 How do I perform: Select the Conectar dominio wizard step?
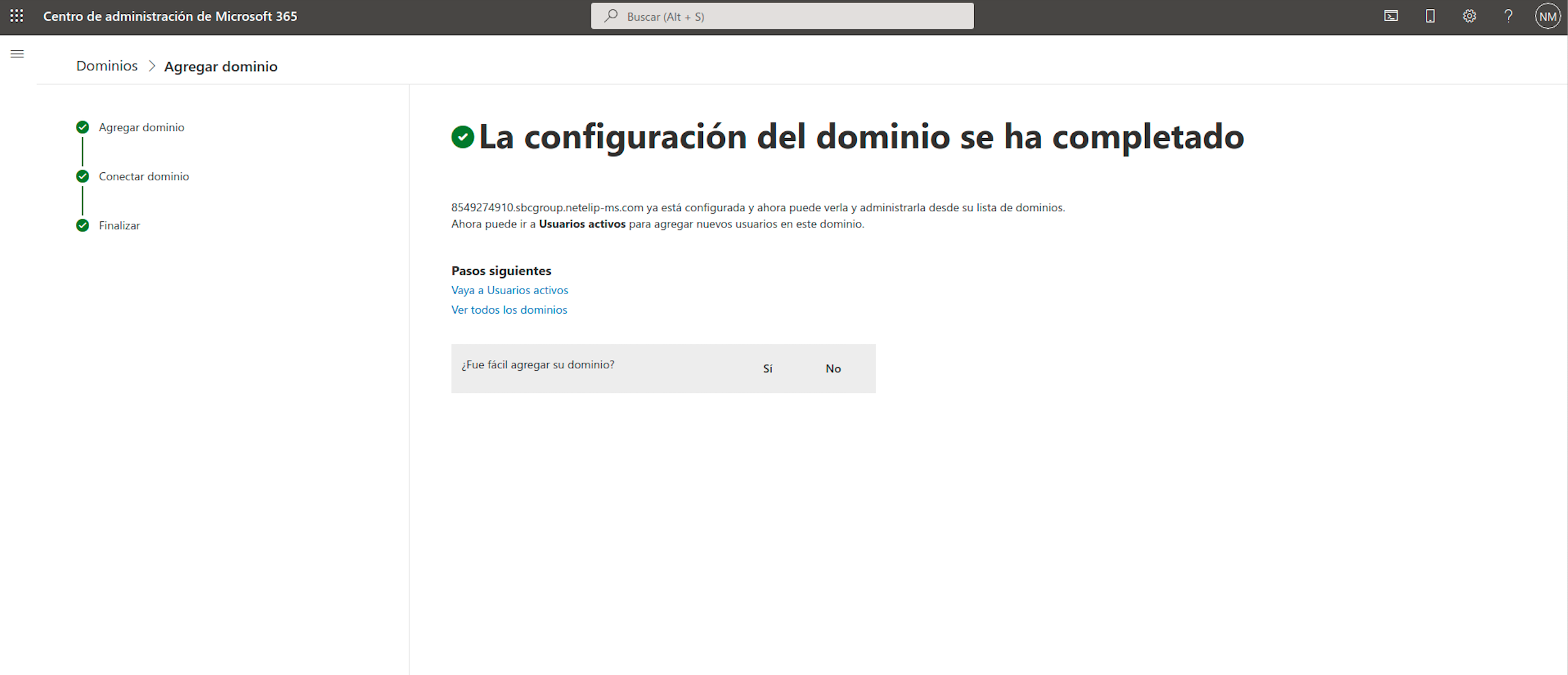point(144,177)
